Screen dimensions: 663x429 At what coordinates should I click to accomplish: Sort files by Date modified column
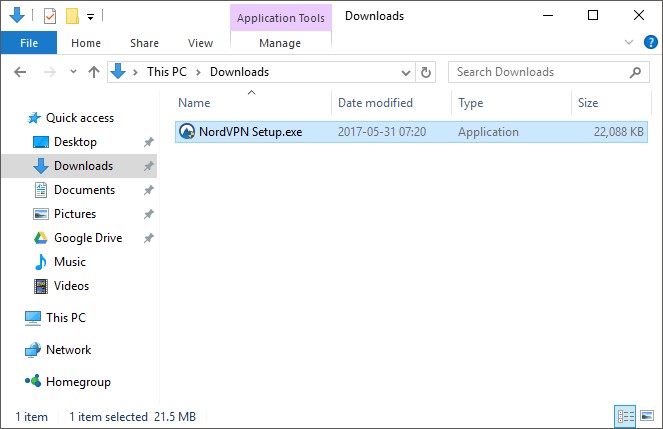[375, 103]
